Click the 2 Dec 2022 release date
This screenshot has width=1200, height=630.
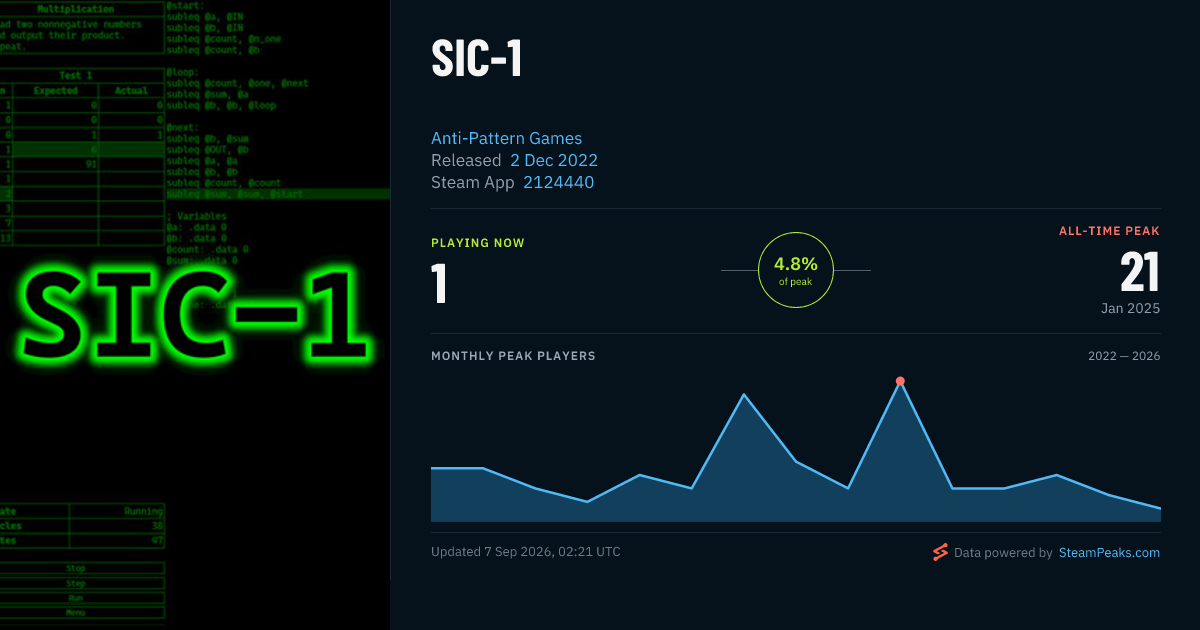[x=554, y=160]
